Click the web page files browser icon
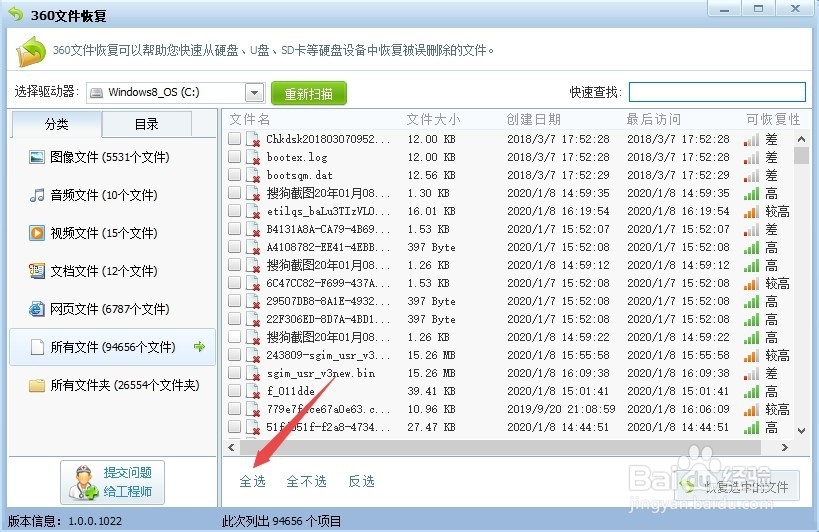The height and width of the screenshot is (532, 819). coord(37,309)
